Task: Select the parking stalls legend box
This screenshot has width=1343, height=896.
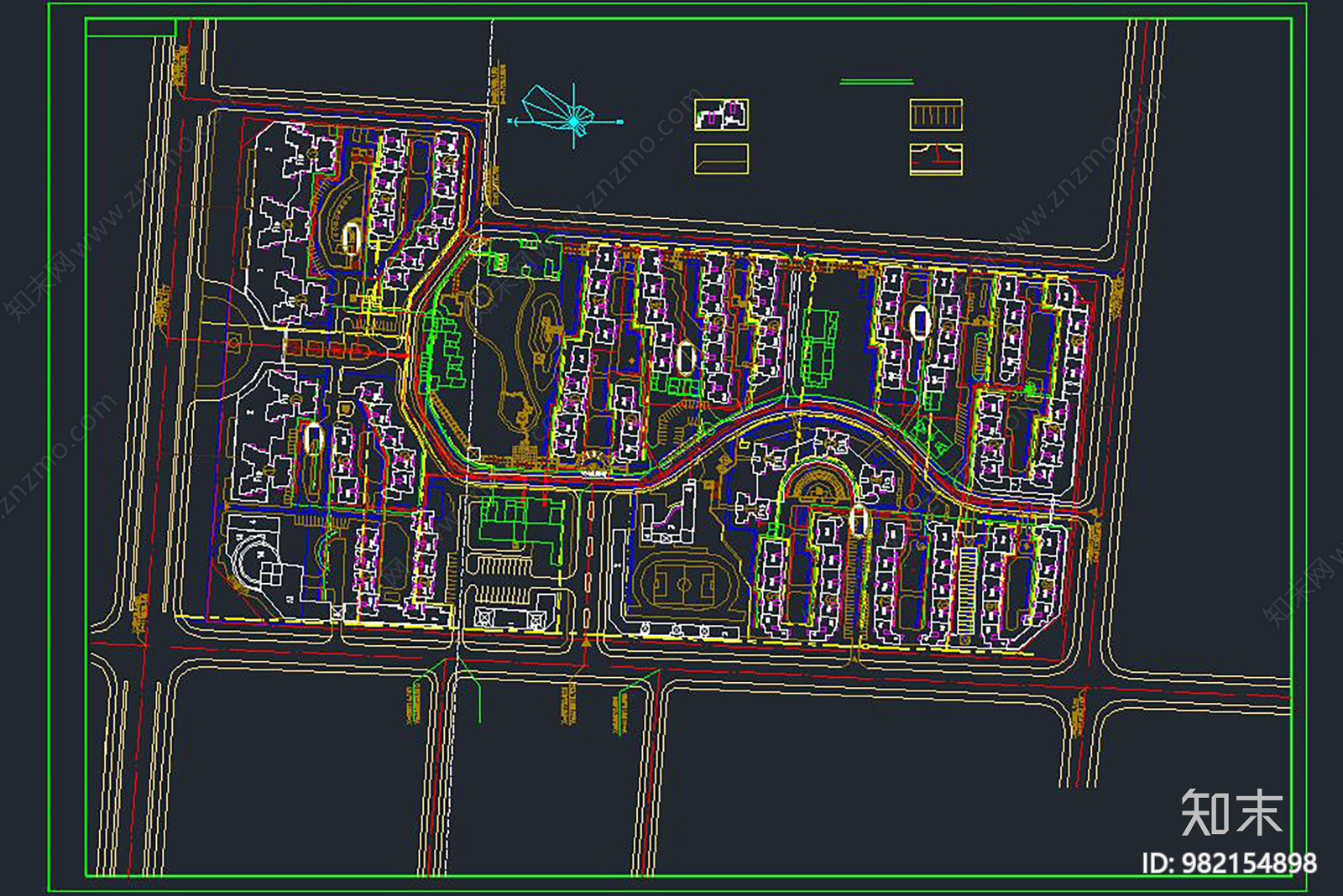Action: [x=936, y=115]
